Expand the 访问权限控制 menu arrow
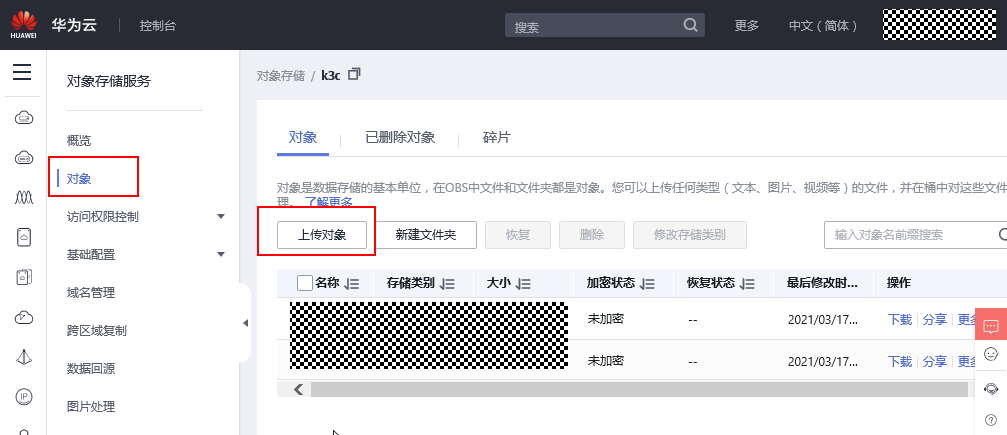Image resolution: width=1007 pixels, height=435 pixels. [221, 217]
